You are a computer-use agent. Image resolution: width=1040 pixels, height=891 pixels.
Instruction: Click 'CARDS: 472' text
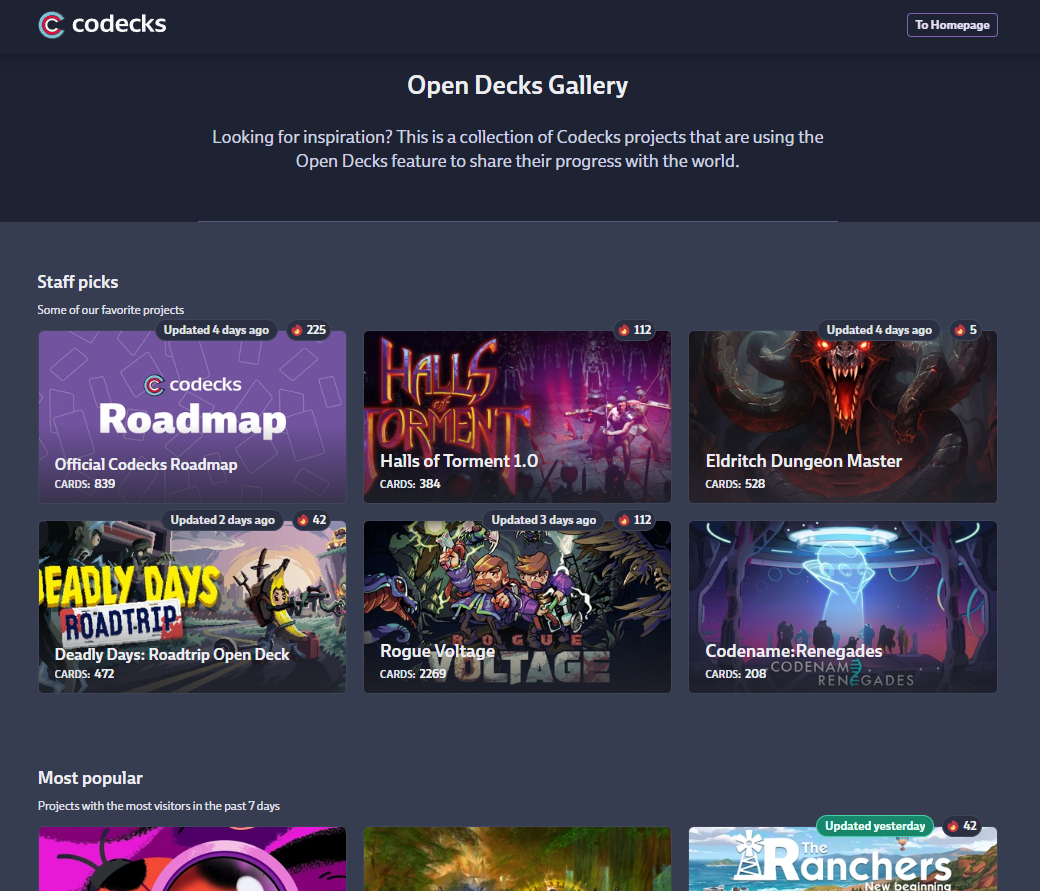tap(84, 673)
